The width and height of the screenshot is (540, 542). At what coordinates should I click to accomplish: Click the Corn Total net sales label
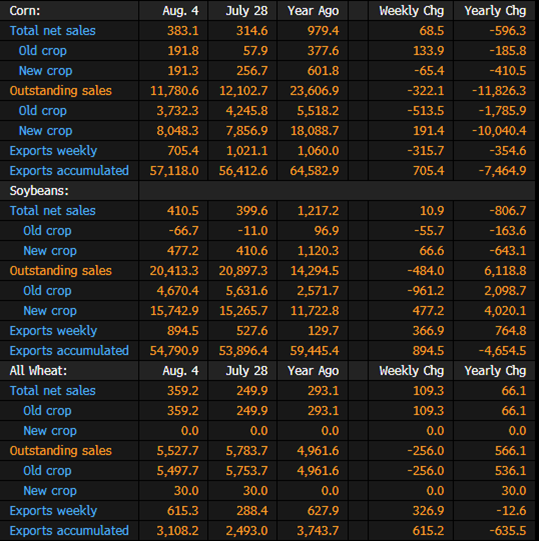(x=53, y=31)
